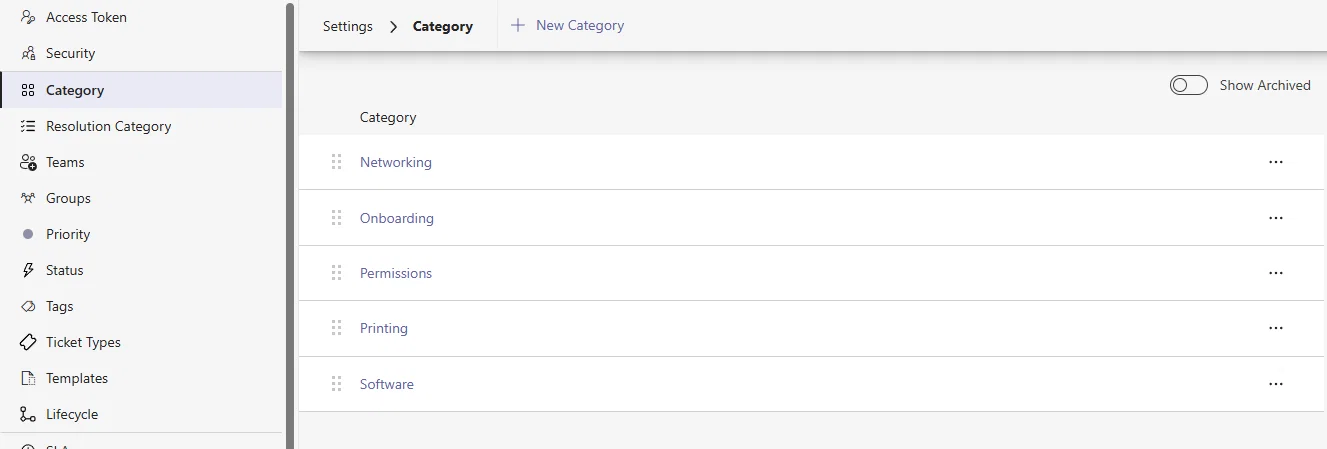Create a New Category
1327x449 pixels.
coord(567,25)
